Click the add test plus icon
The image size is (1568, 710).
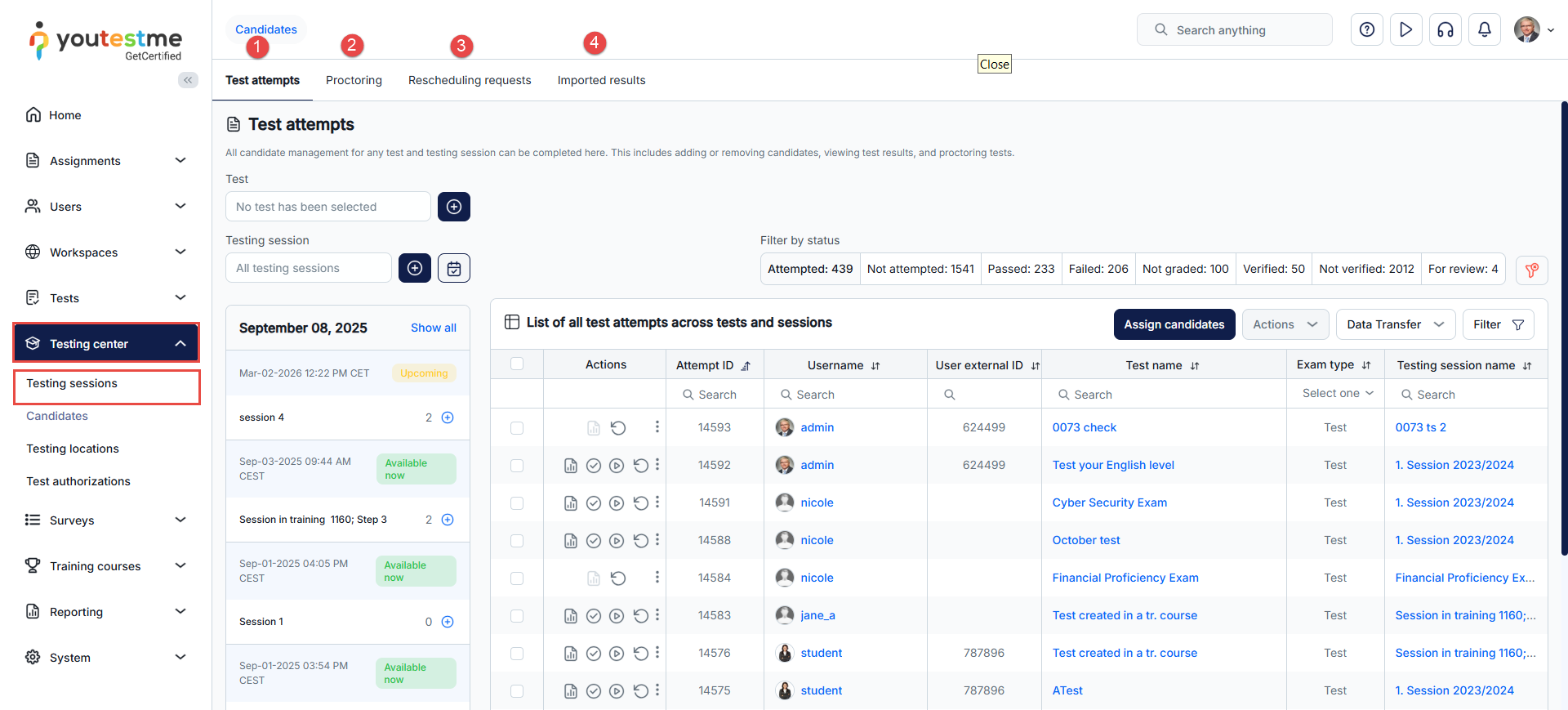[454, 207]
